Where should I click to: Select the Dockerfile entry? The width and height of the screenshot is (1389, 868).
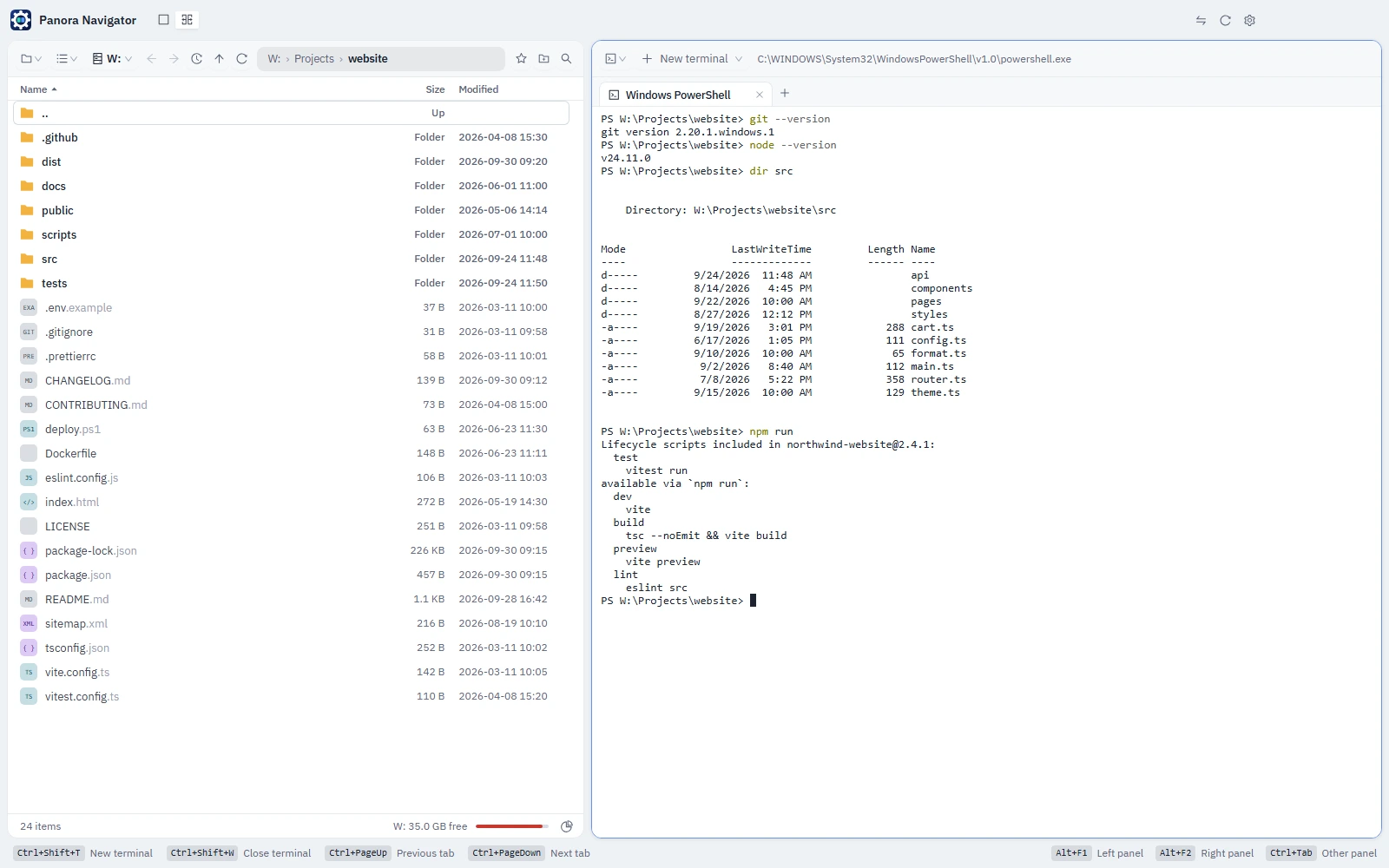(291, 453)
